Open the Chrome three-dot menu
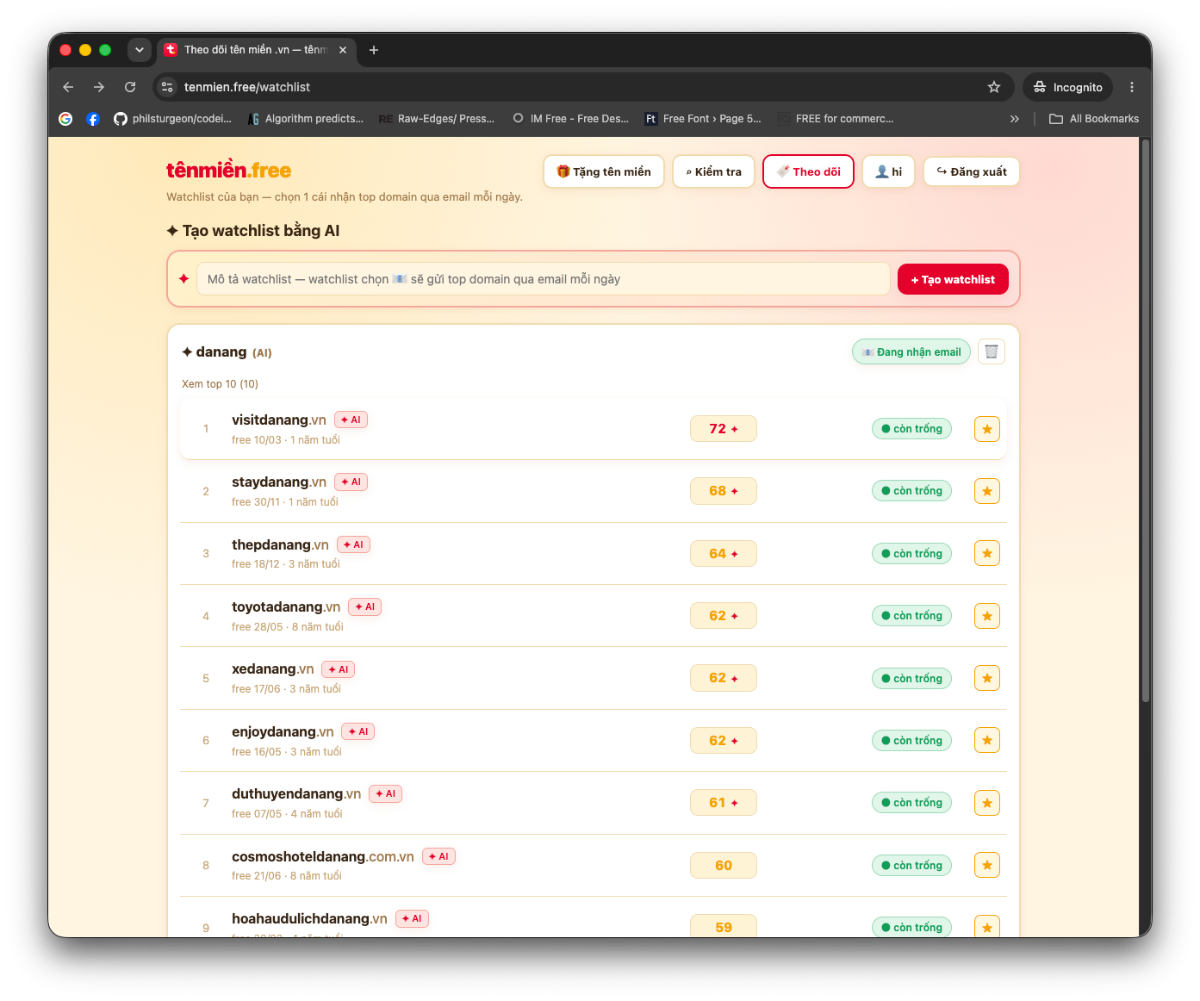 pyautogui.click(x=1132, y=87)
